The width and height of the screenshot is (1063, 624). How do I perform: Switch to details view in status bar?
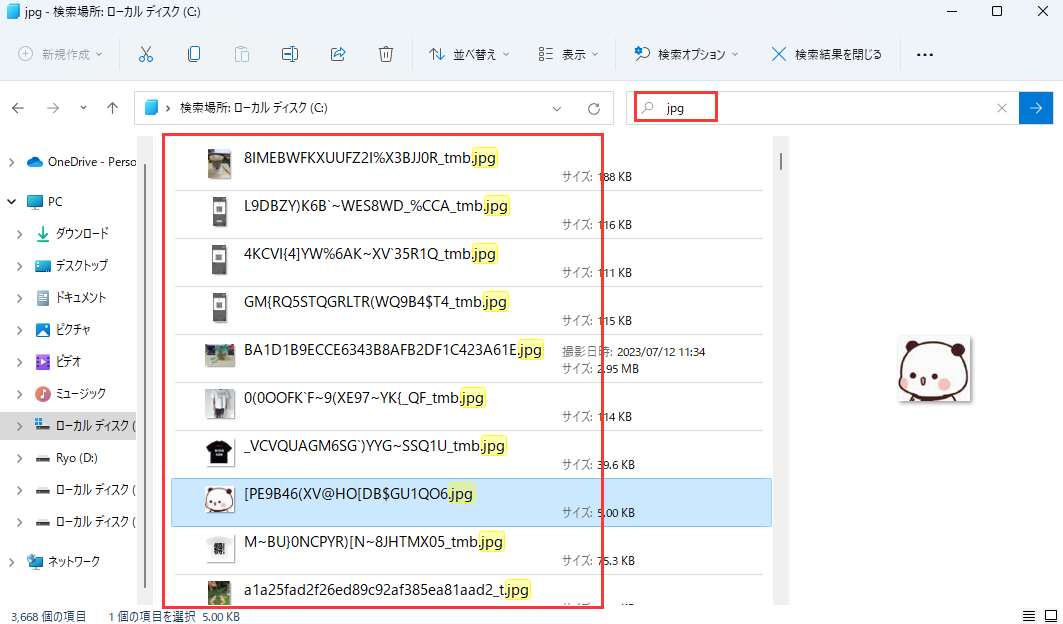[x=1028, y=615]
